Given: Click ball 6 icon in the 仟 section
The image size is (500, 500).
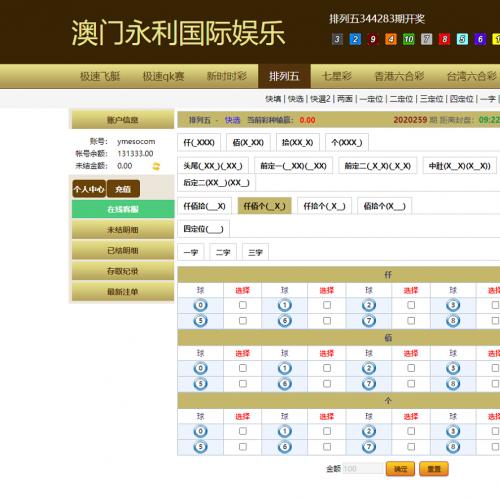Looking at the screenshot, I should pyautogui.click(x=285, y=321).
